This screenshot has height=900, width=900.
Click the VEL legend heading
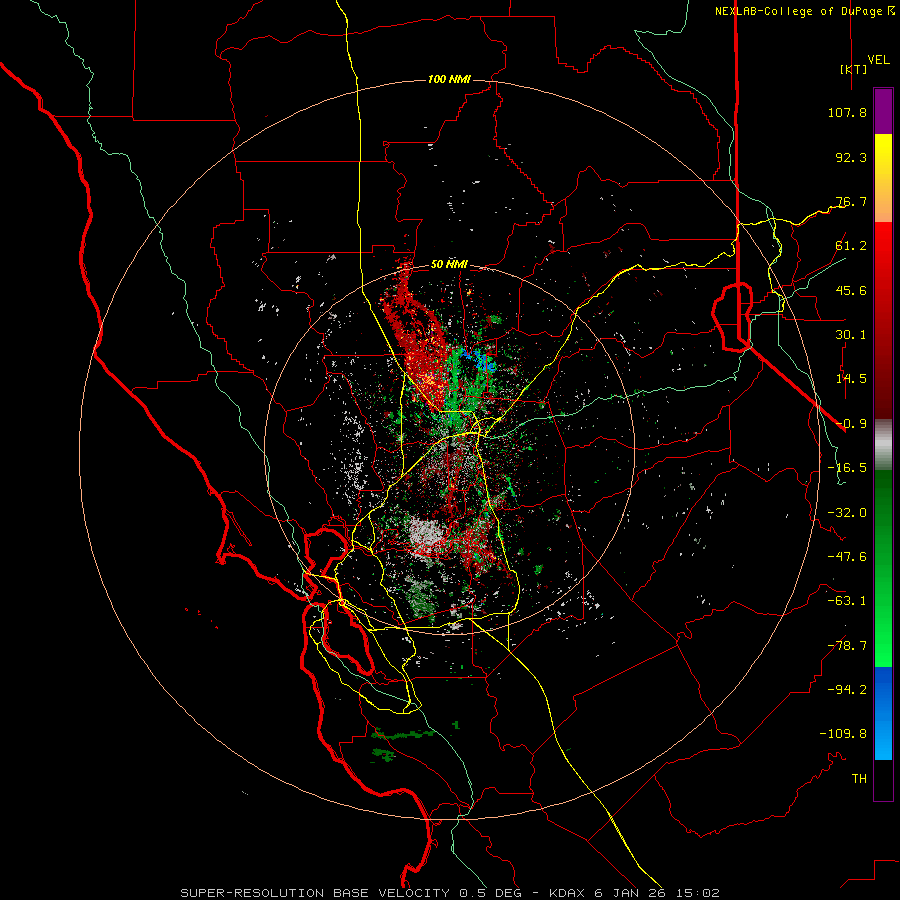[x=878, y=59]
